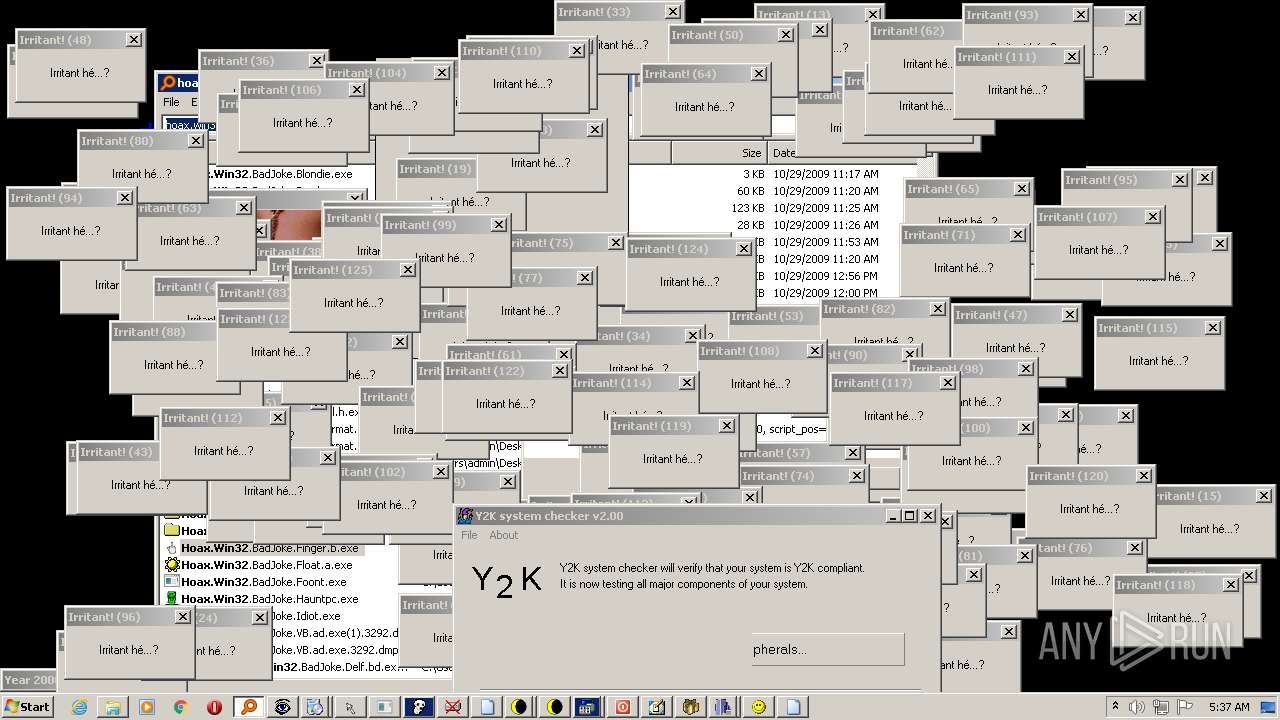This screenshot has width=1280, height=720.
Task: Open the volume control in tray
Action: (1137, 706)
